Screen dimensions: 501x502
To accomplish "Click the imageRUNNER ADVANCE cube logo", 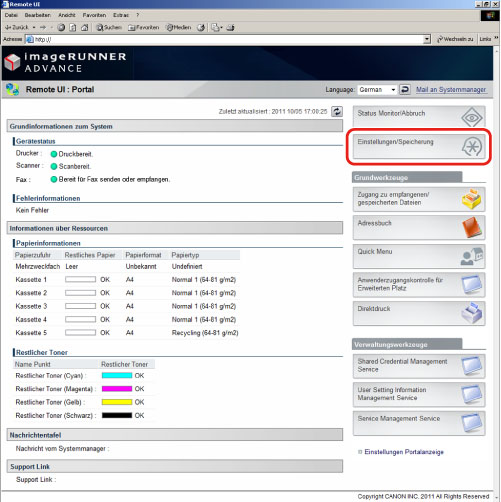I will point(13,62).
